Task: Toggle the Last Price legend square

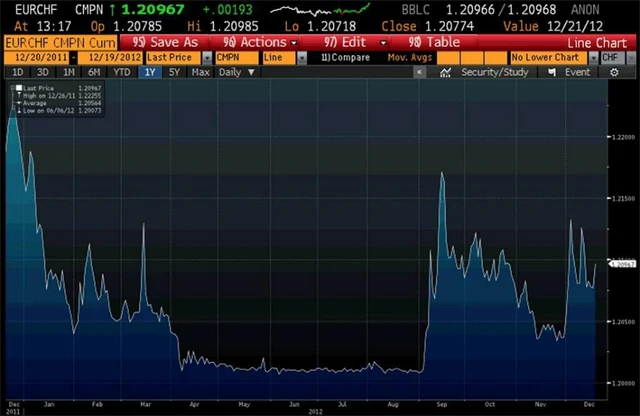Action: [x=19, y=88]
